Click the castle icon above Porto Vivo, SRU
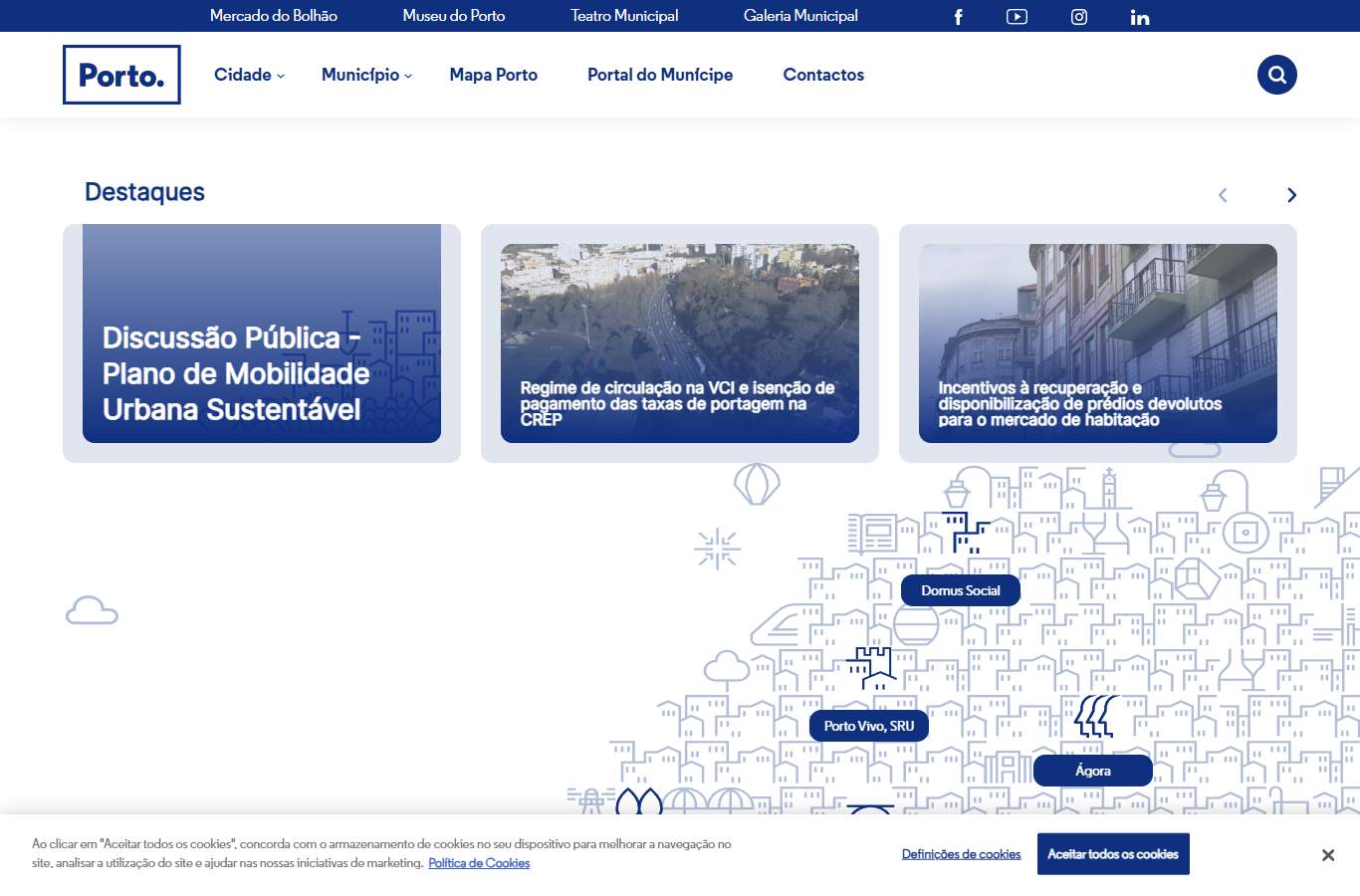 click(x=871, y=668)
